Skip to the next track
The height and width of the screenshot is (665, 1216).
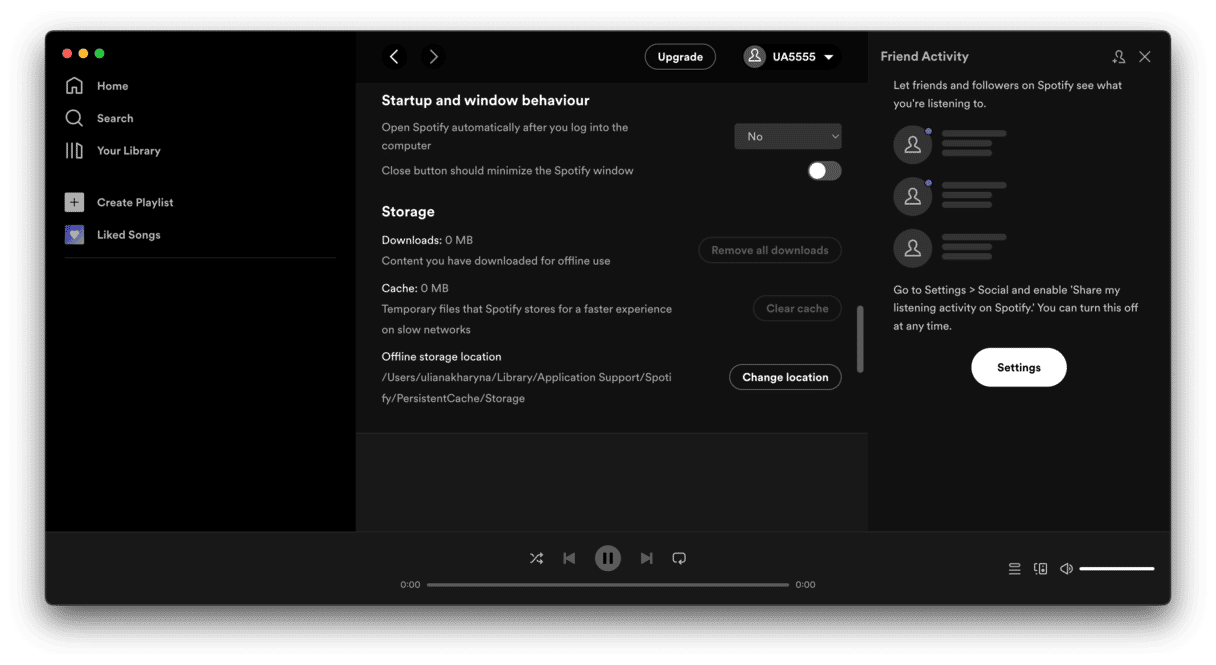[647, 558]
